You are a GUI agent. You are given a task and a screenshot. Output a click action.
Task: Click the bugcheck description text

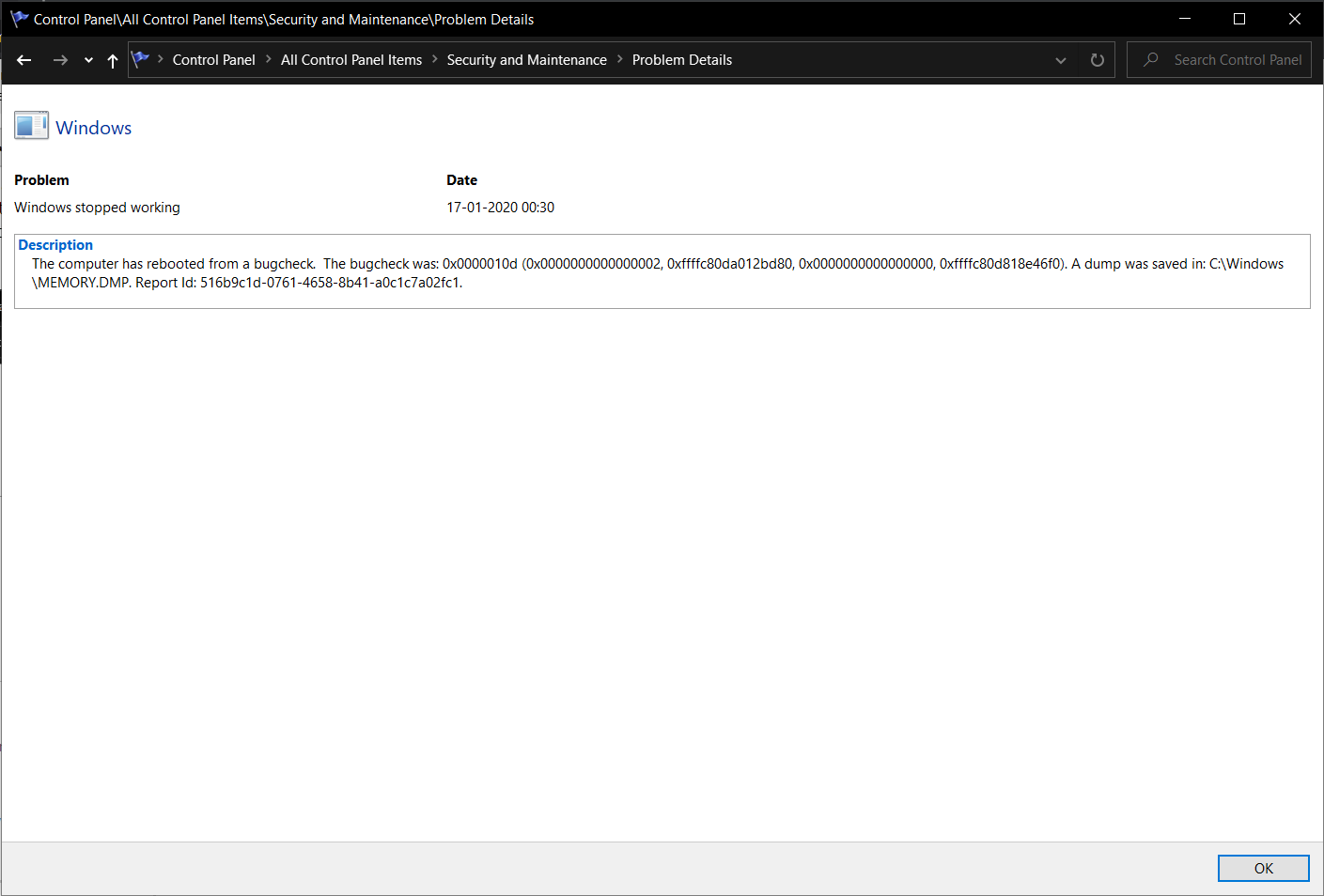(658, 273)
